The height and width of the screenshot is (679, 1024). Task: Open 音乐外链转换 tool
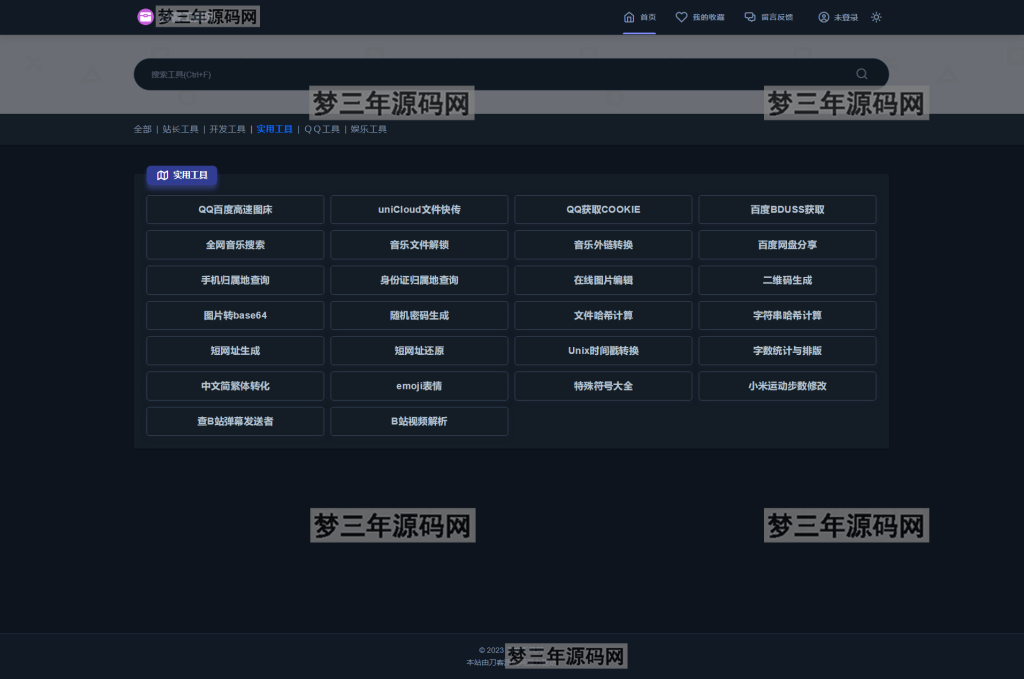603,245
